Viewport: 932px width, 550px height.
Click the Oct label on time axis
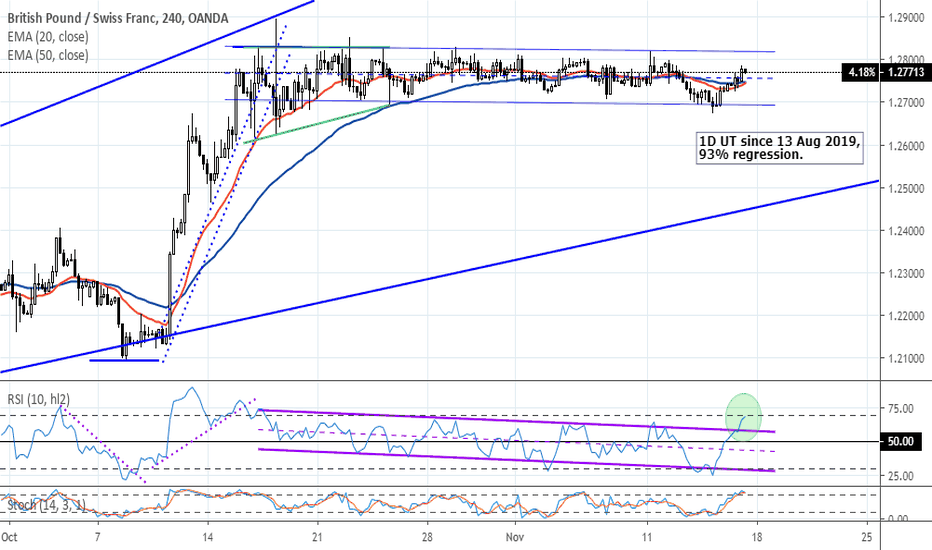tap(9, 538)
